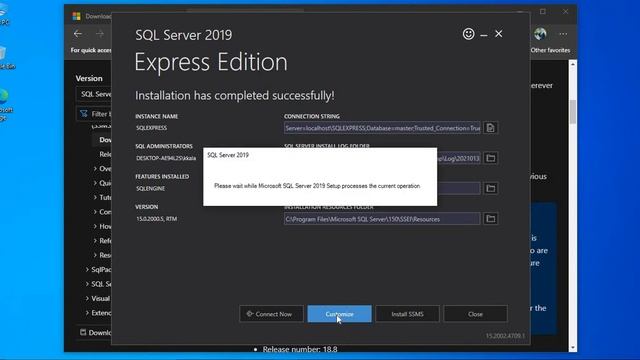Screen dimensions: 640x360
Task: Expand the Hov sidebar tree item
Action: point(95,226)
